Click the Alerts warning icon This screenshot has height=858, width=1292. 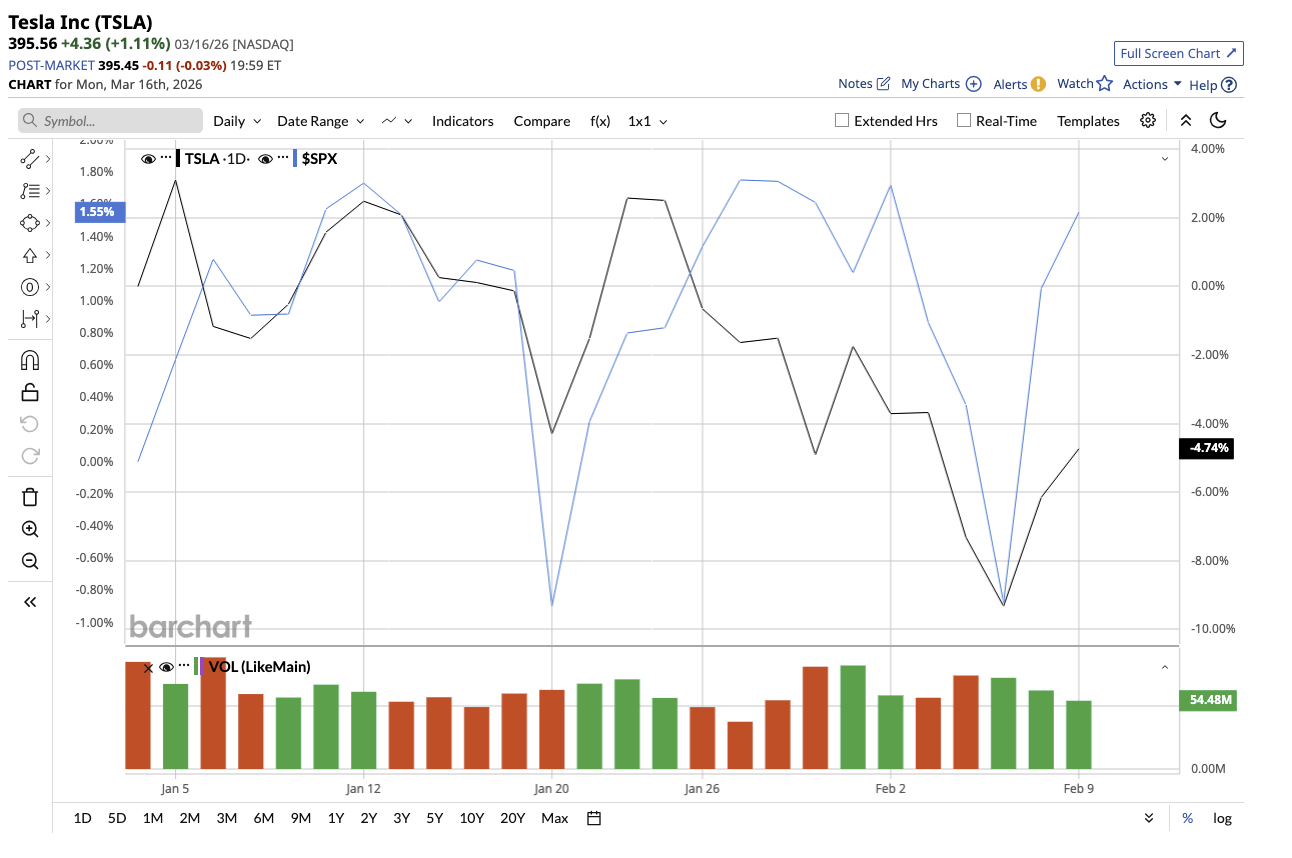coord(1038,84)
